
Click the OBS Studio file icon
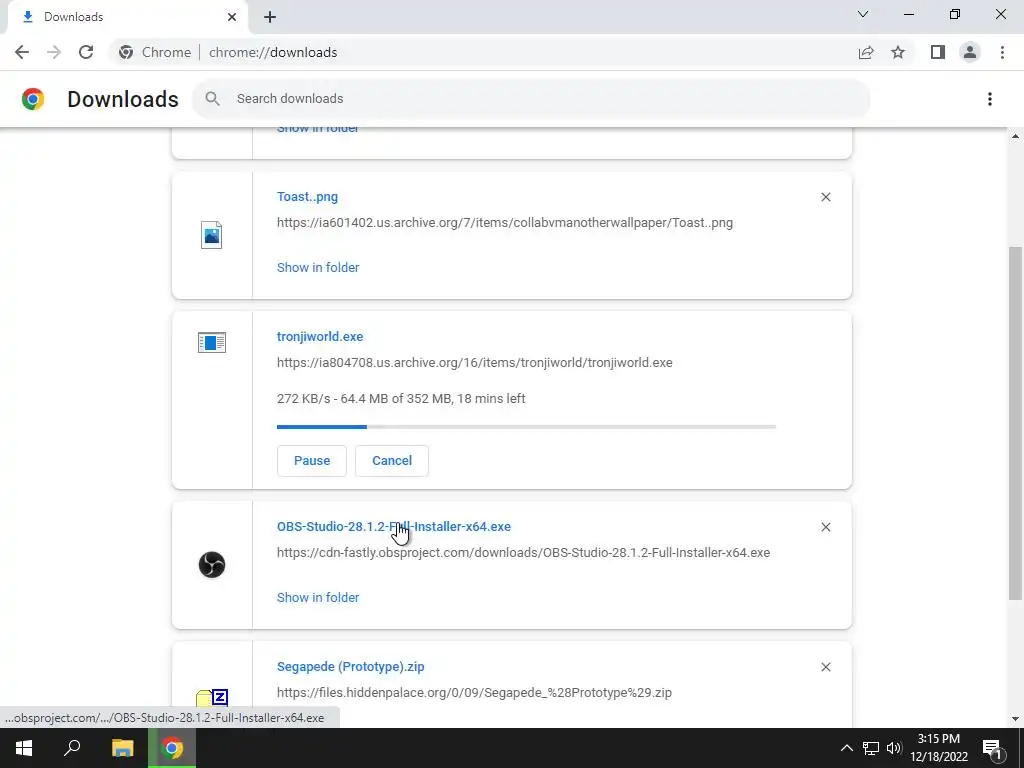212,565
